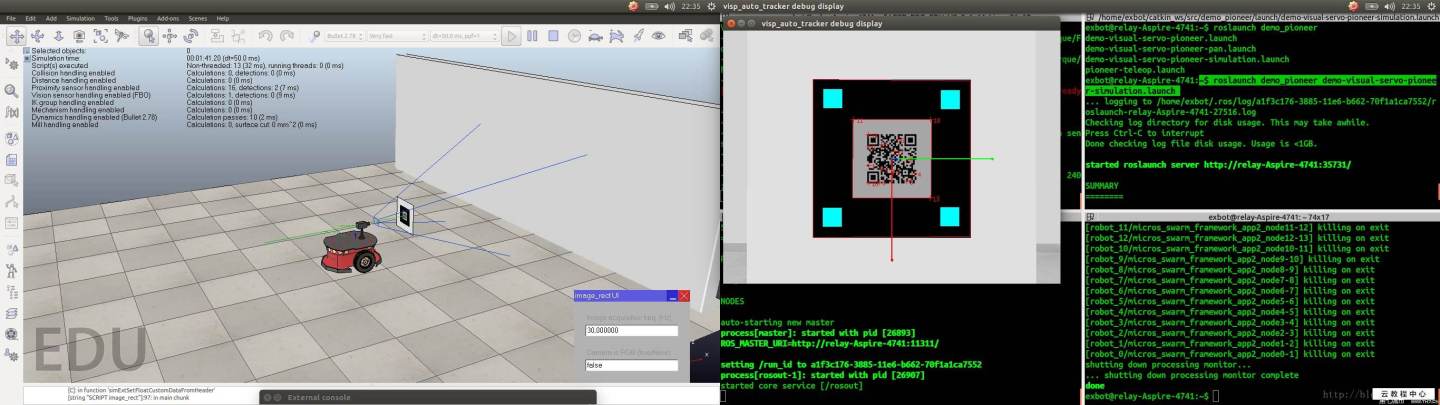Screen dimensions: 1440x405
Task: Start the simulation with play button
Action: coord(511,36)
